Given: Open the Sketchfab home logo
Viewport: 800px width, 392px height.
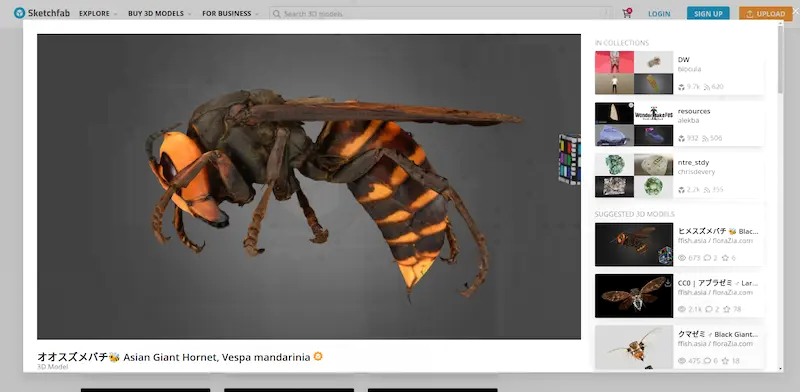Looking at the screenshot, I should coord(42,13).
